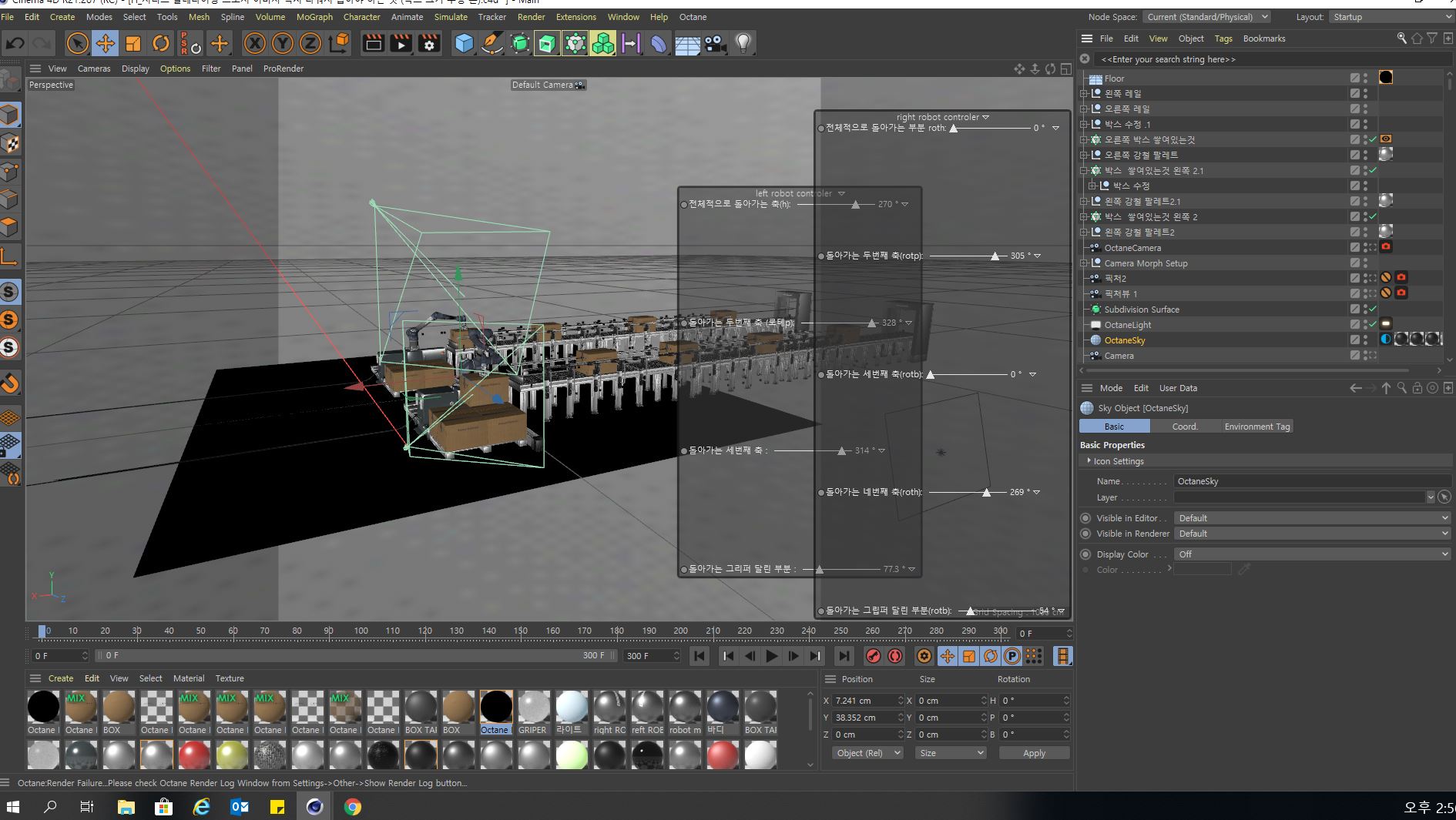
Task: Select the Live Selection tool
Action: tap(77, 44)
